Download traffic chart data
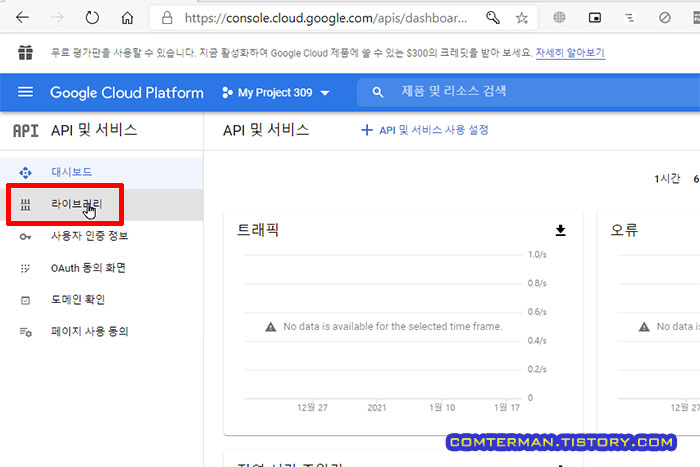The height and width of the screenshot is (467, 700). point(560,230)
